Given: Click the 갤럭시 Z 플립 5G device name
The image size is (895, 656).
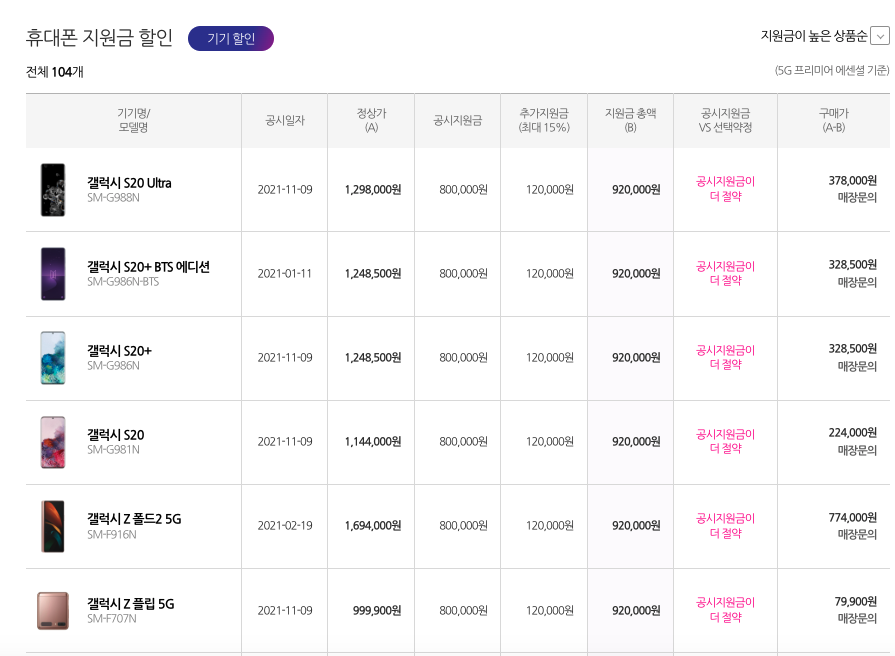Looking at the screenshot, I should click(x=131, y=603).
